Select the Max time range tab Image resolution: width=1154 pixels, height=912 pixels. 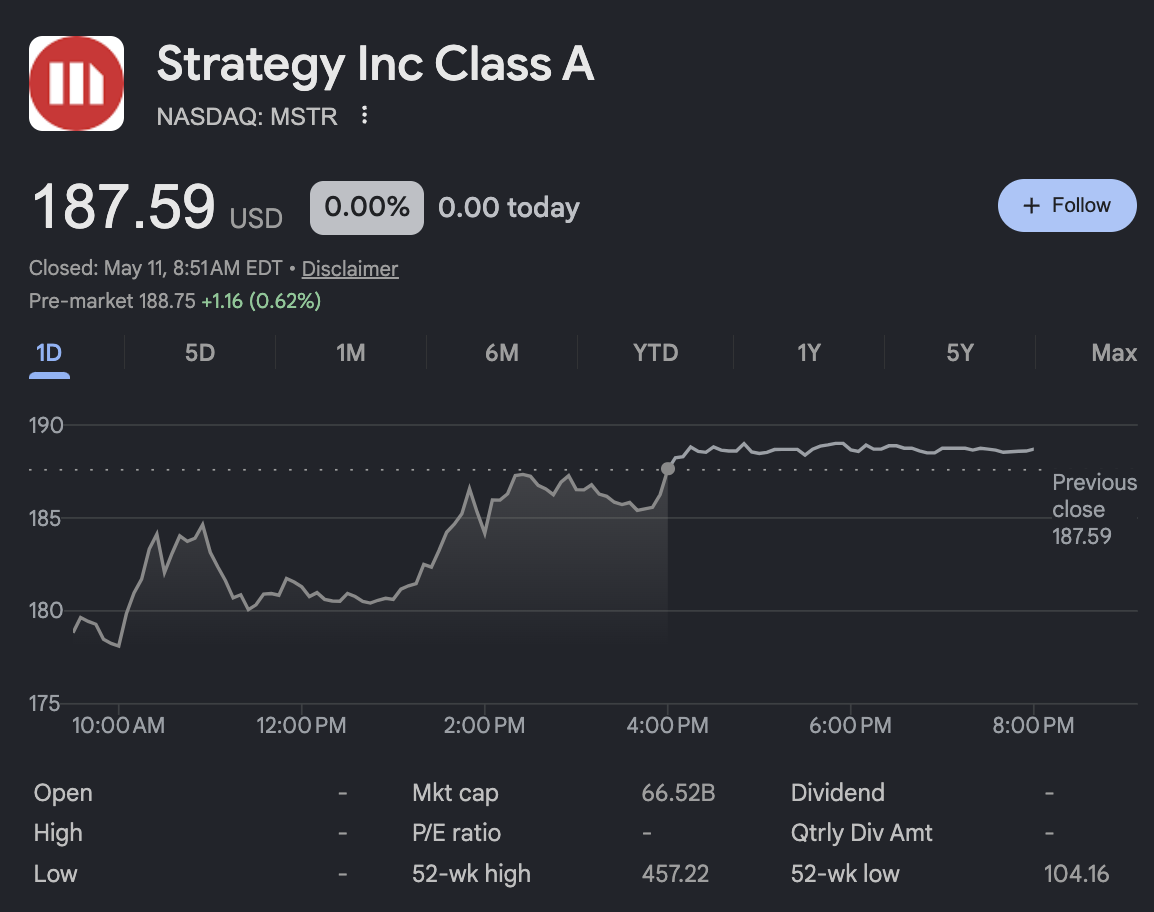(x=1114, y=353)
